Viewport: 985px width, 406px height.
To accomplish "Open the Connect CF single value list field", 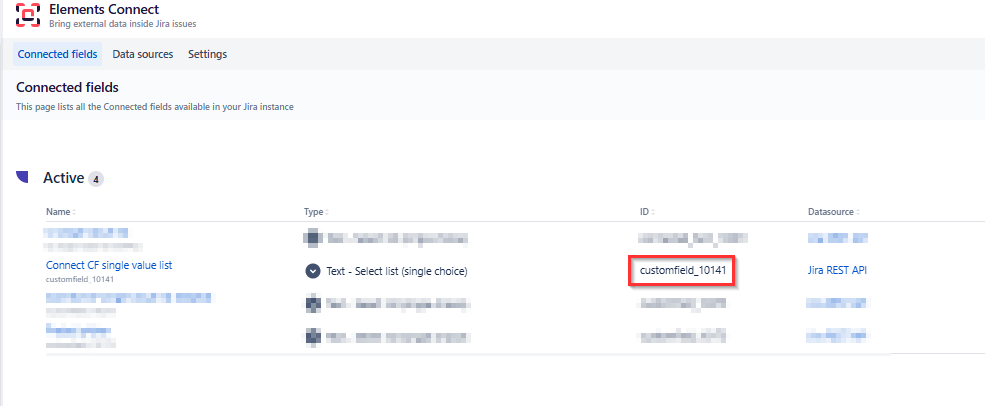I will (x=116, y=265).
